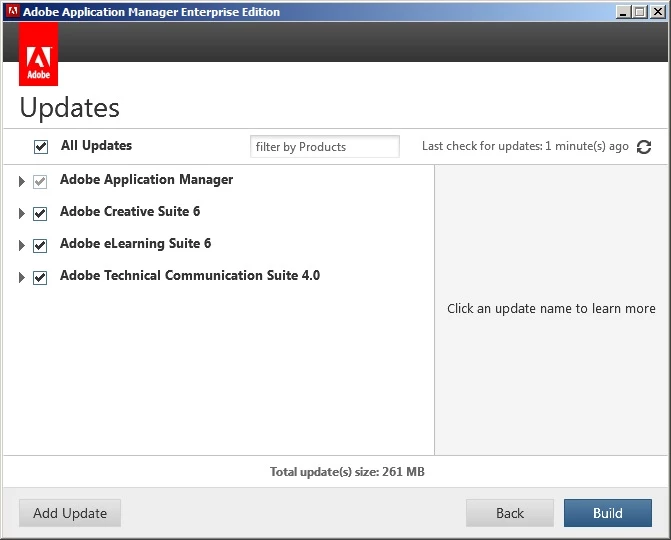Click the Adobe logo in header
The width and height of the screenshot is (671, 540).
point(39,54)
